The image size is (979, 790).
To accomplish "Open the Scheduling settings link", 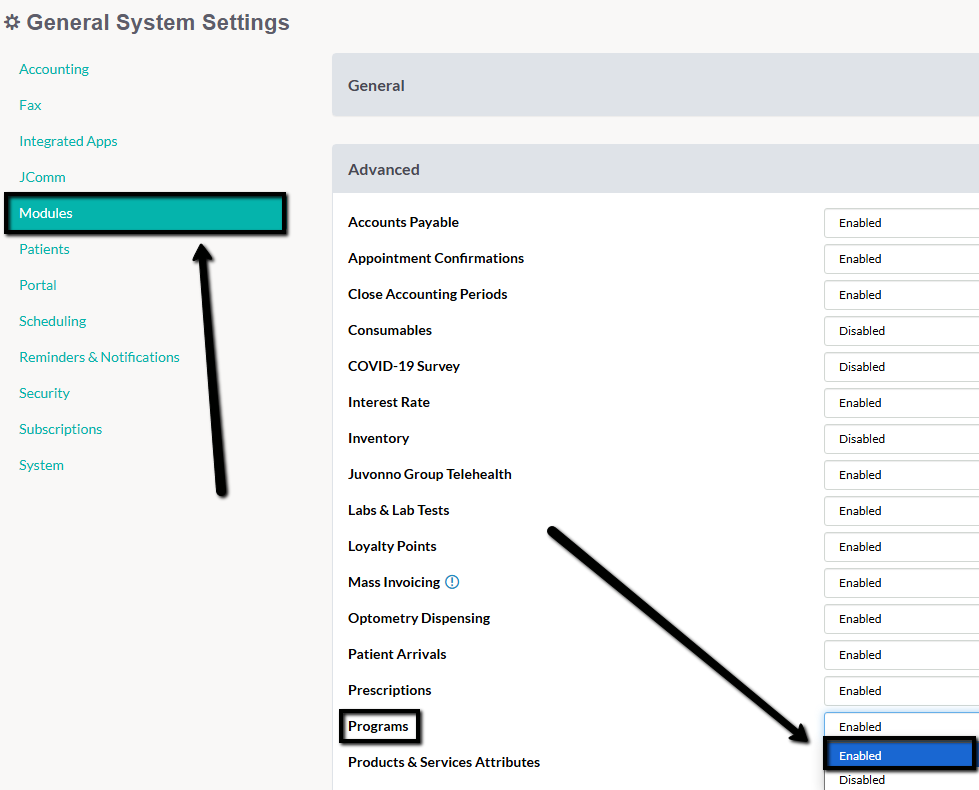I will 52,321.
